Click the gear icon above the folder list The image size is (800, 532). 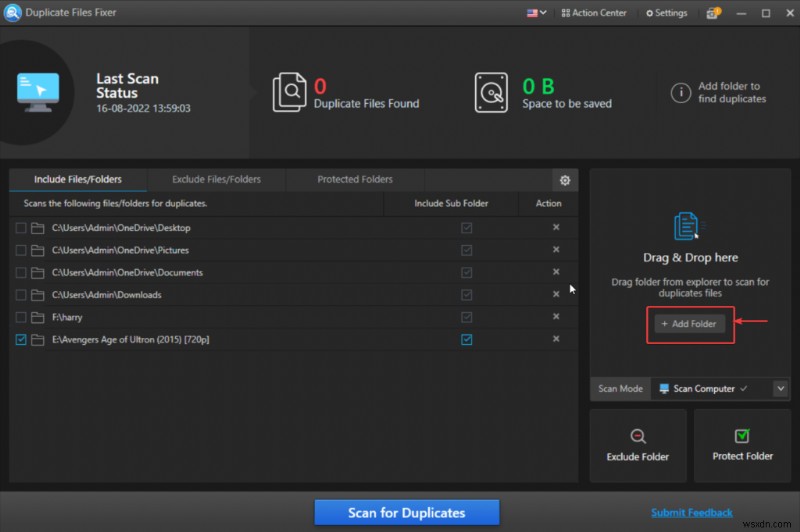565,180
